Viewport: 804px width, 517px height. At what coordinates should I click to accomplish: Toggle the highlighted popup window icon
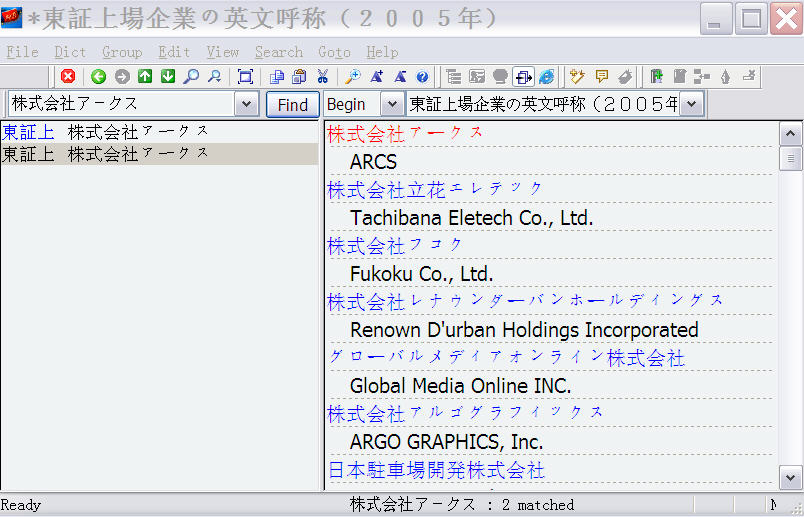click(524, 77)
